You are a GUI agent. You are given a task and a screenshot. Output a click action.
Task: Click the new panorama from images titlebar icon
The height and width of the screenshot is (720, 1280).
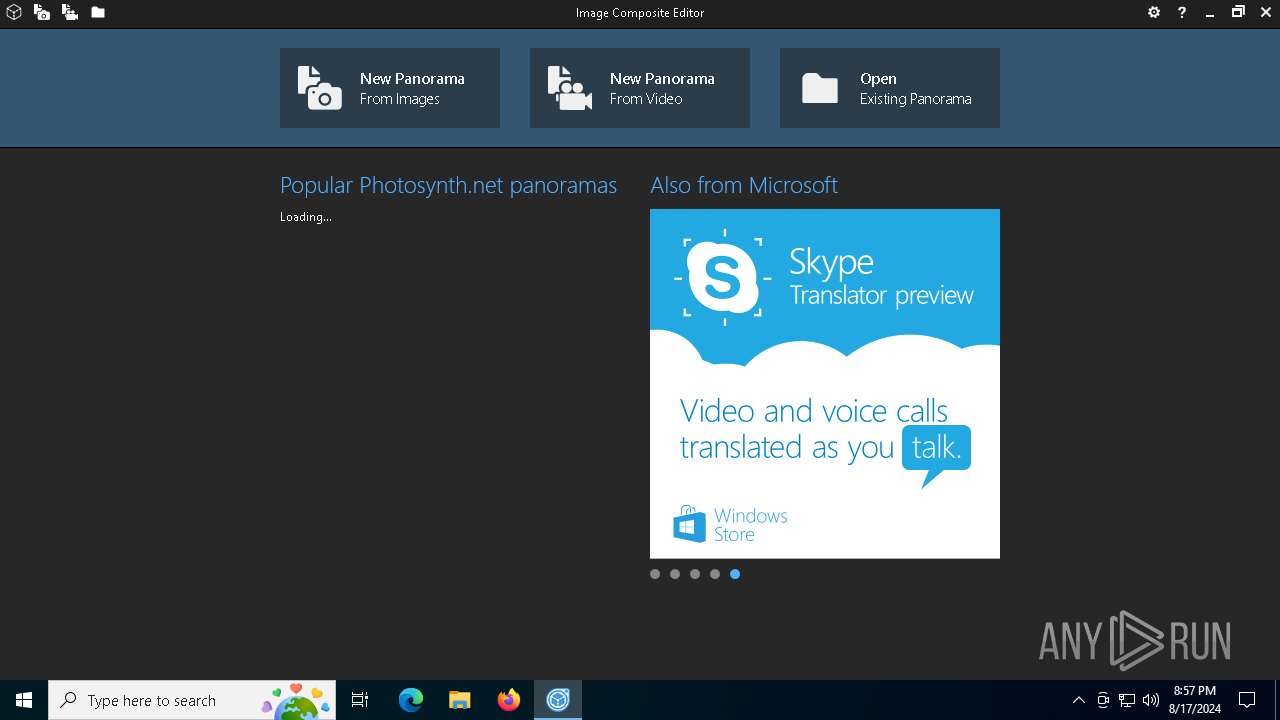[x=42, y=13]
